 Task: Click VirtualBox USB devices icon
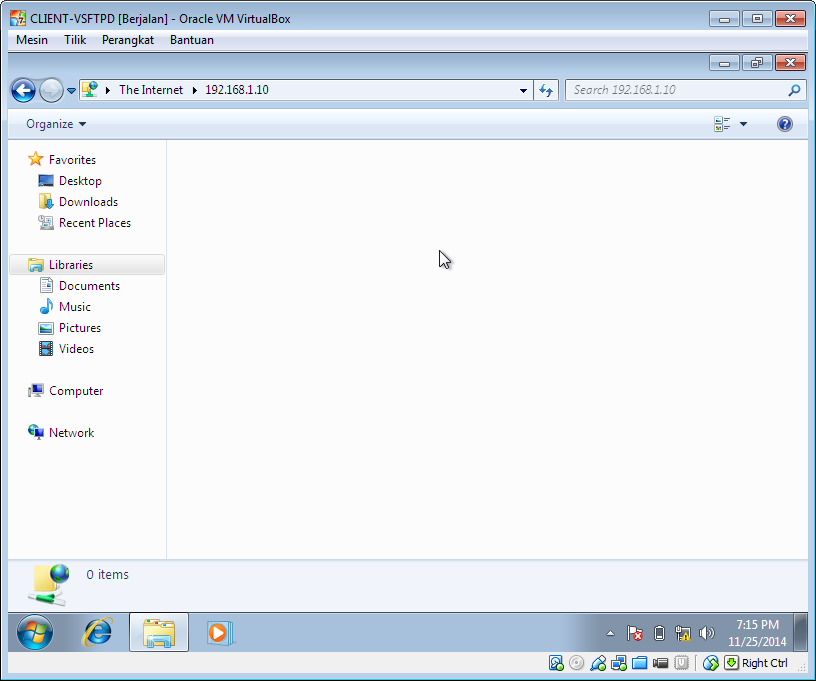coord(598,663)
